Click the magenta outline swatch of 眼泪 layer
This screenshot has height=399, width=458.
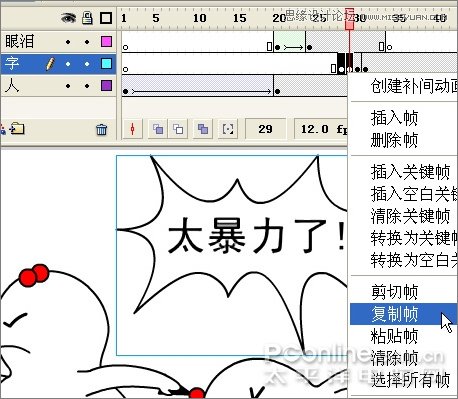point(106,42)
